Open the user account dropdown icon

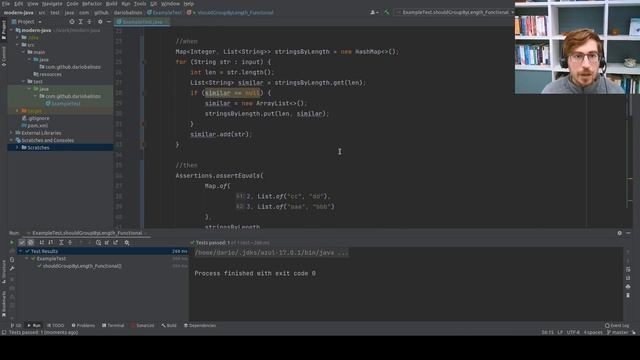(374, 13)
